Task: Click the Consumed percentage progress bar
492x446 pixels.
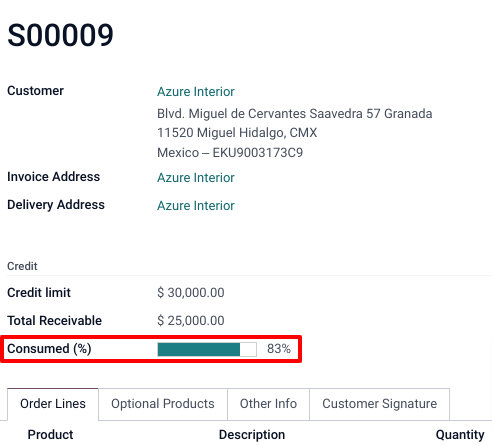Action: click(x=207, y=349)
